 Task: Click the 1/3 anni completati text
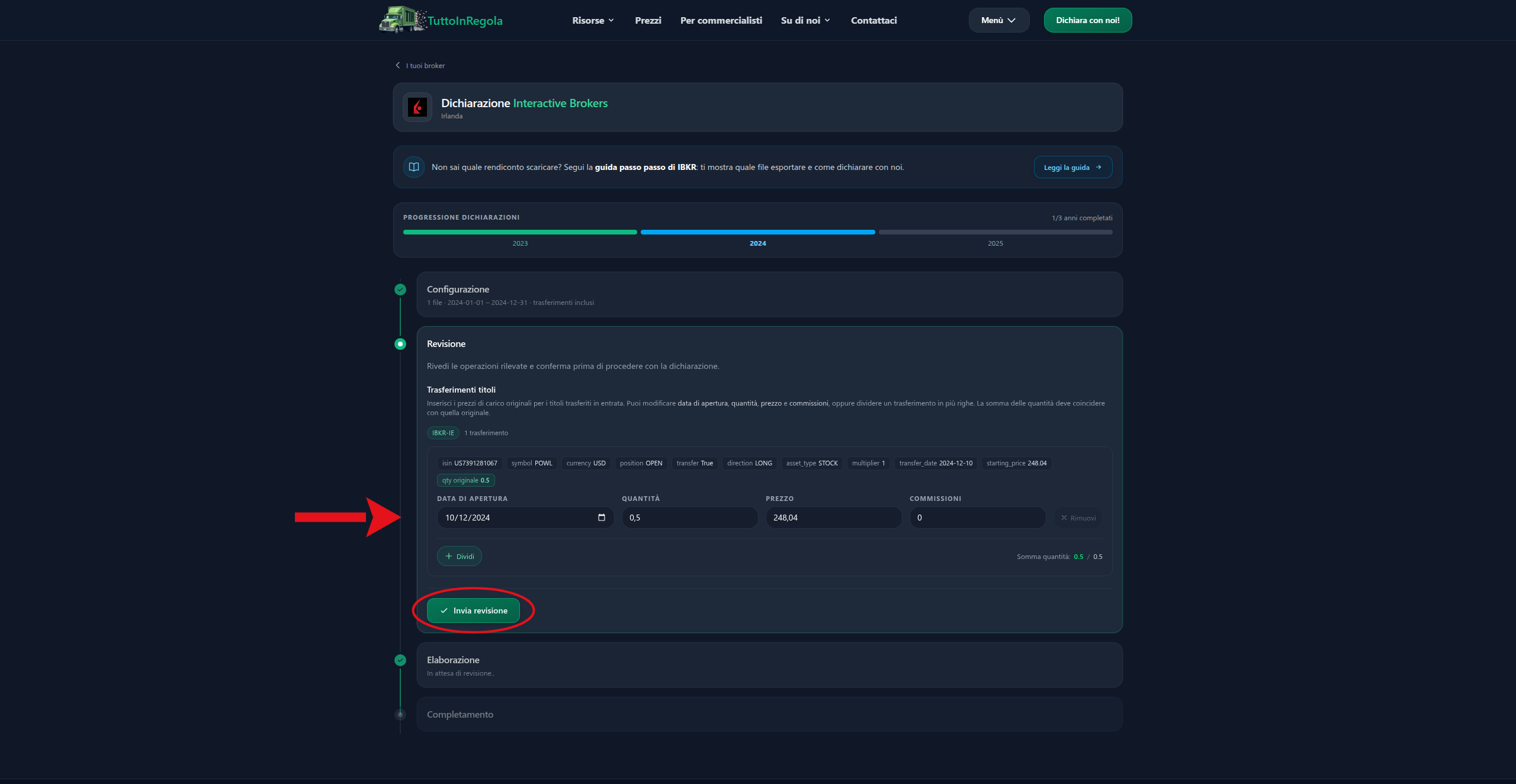point(1082,218)
